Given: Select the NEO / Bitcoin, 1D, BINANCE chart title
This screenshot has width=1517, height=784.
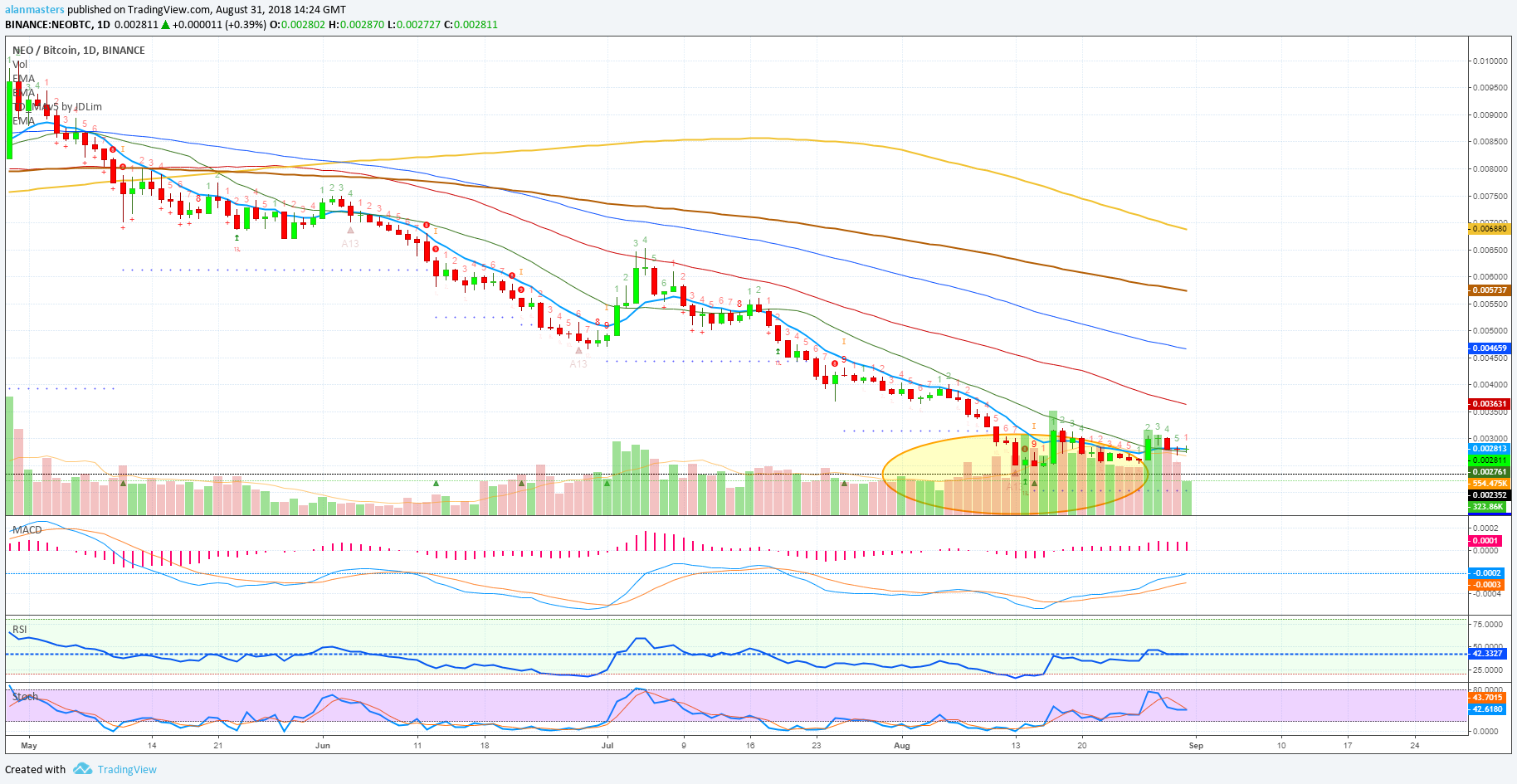Looking at the screenshot, I should pyautogui.click(x=79, y=50).
